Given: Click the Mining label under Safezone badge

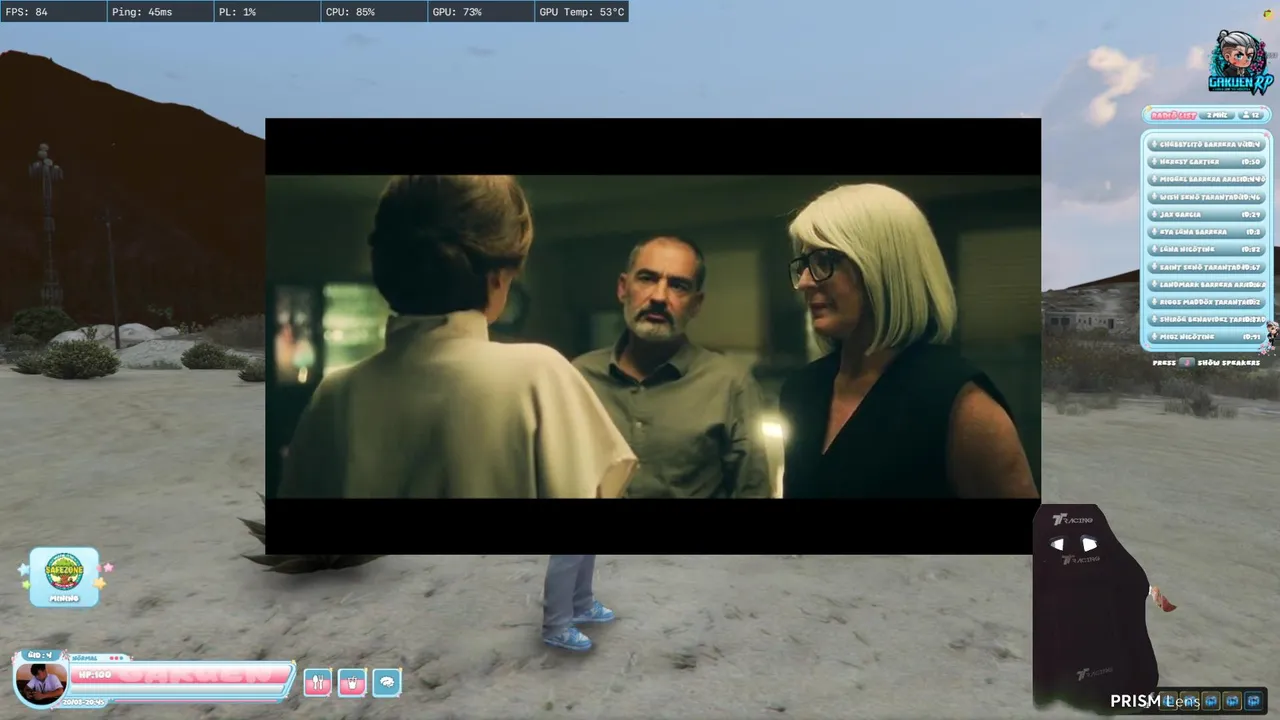Looking at the screenshot, I should tap(64, 598).
